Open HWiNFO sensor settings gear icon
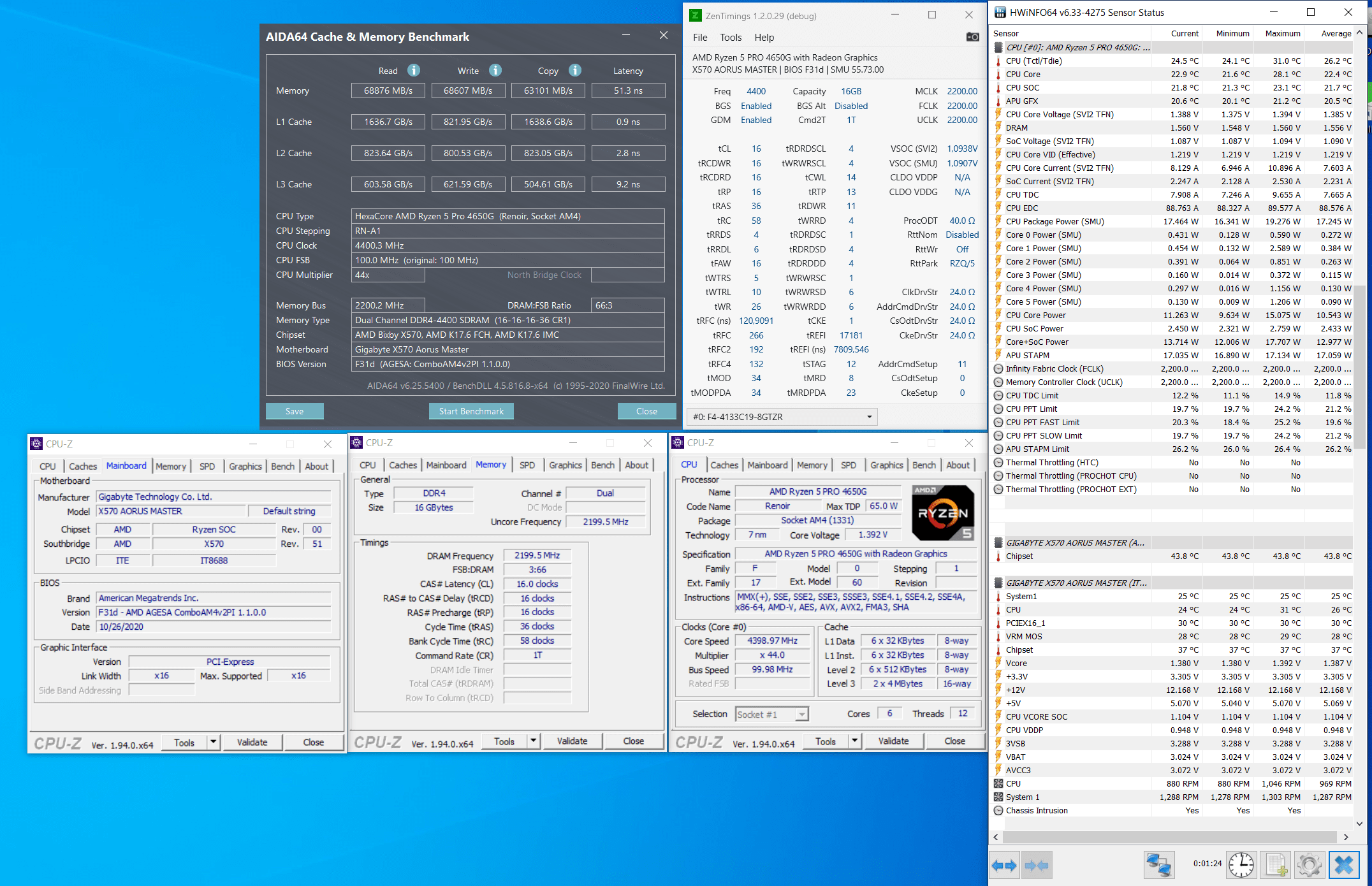This screenshot has width=1372, height=886. 1310,865
